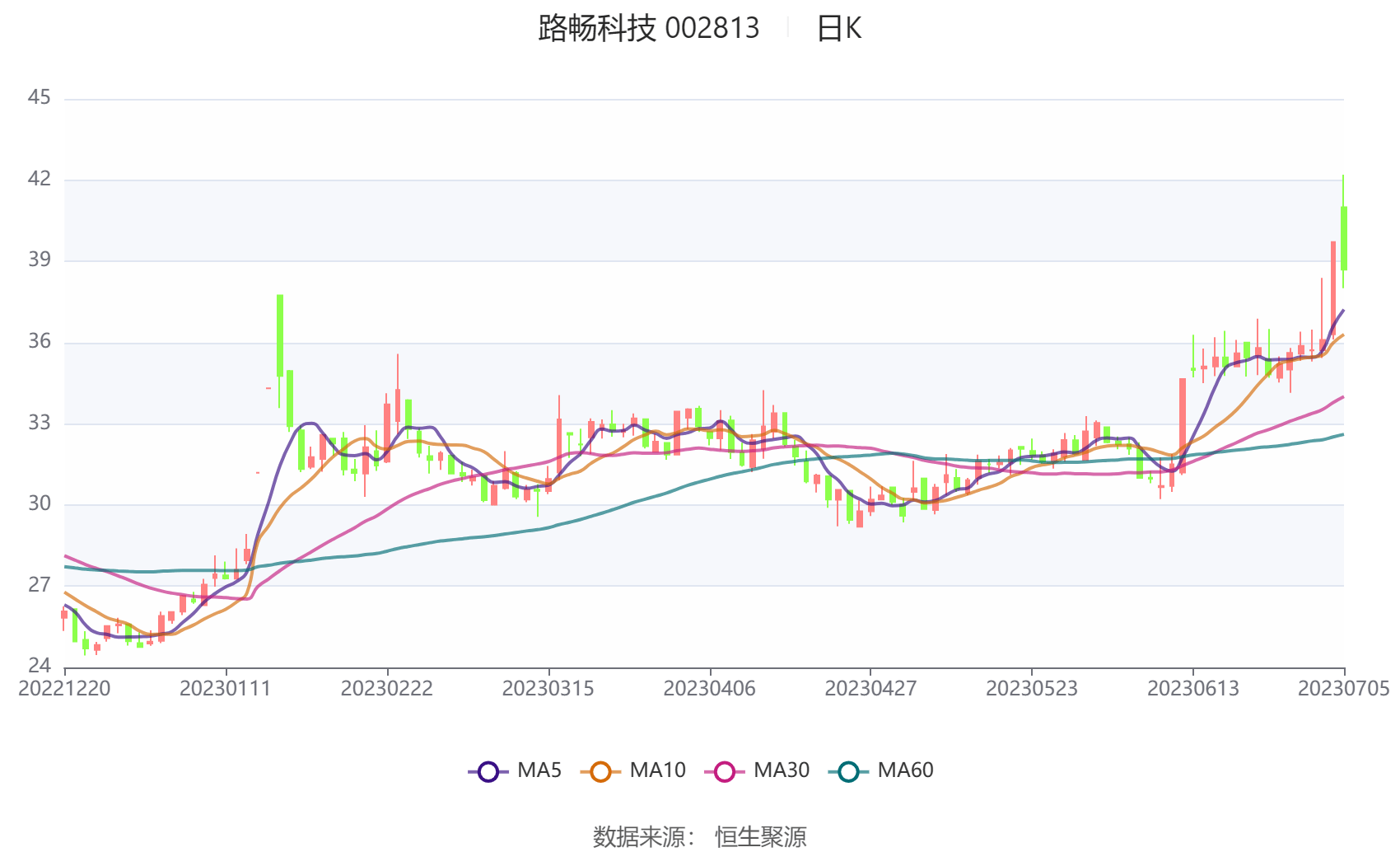Click the x-axis date label 20230222

(387, 689)
